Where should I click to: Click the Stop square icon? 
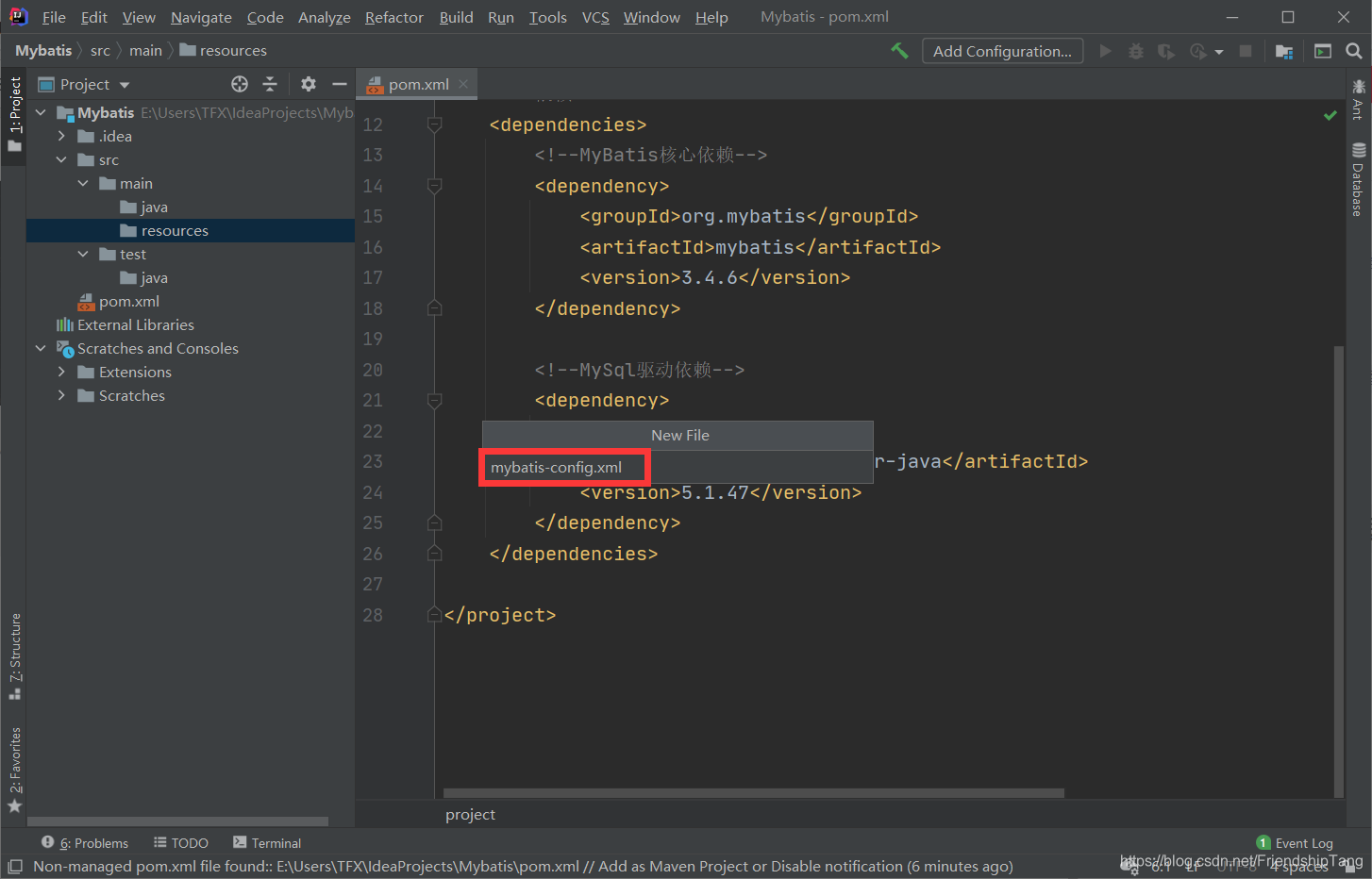pyautogui.click(x=1246, y=51)
